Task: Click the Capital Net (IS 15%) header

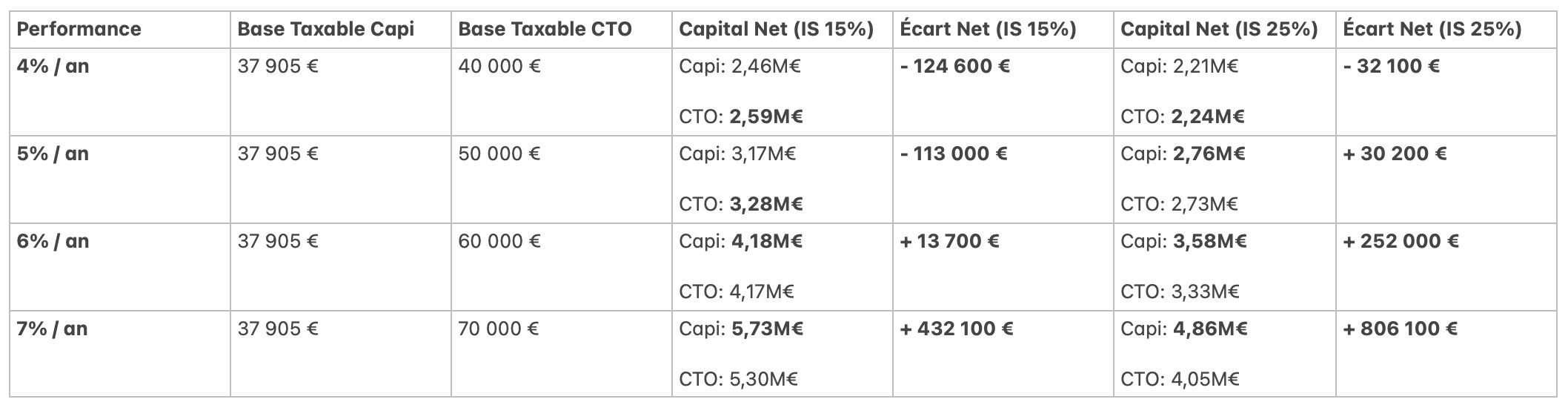Action: point(776,30)
